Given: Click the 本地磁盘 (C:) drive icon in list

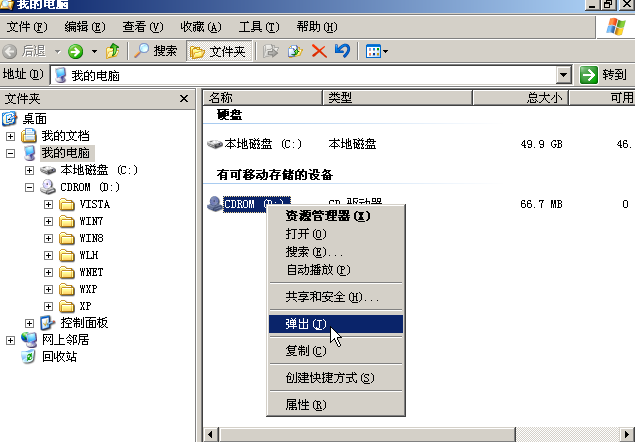Looking at the screenshot, I should click(x=215, y=144).
